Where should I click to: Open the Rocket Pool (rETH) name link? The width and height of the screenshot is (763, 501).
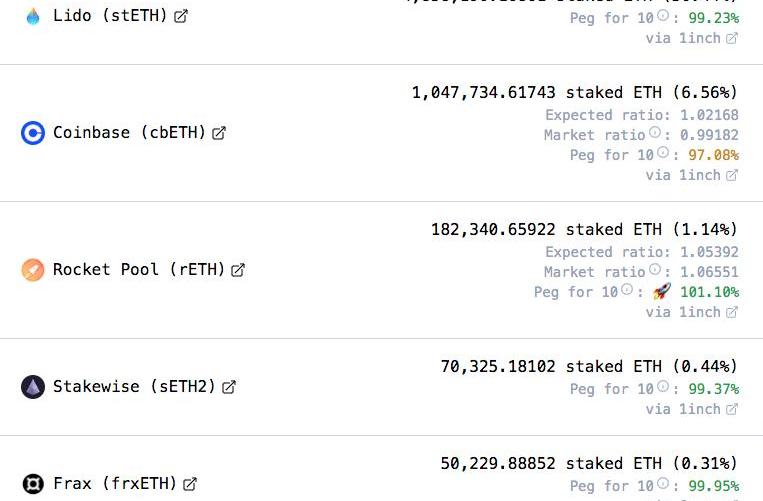pos(139,270)
